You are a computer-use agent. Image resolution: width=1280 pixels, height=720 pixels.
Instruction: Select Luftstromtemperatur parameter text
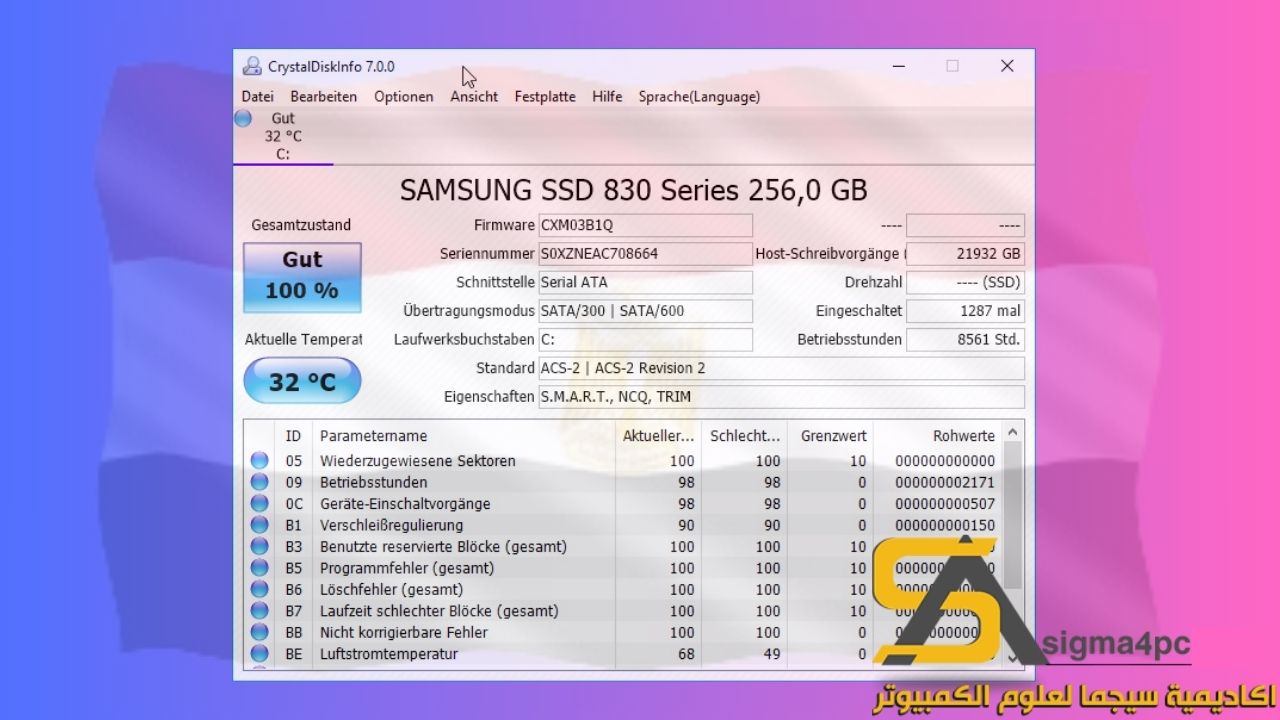click(x=389, y=654)
